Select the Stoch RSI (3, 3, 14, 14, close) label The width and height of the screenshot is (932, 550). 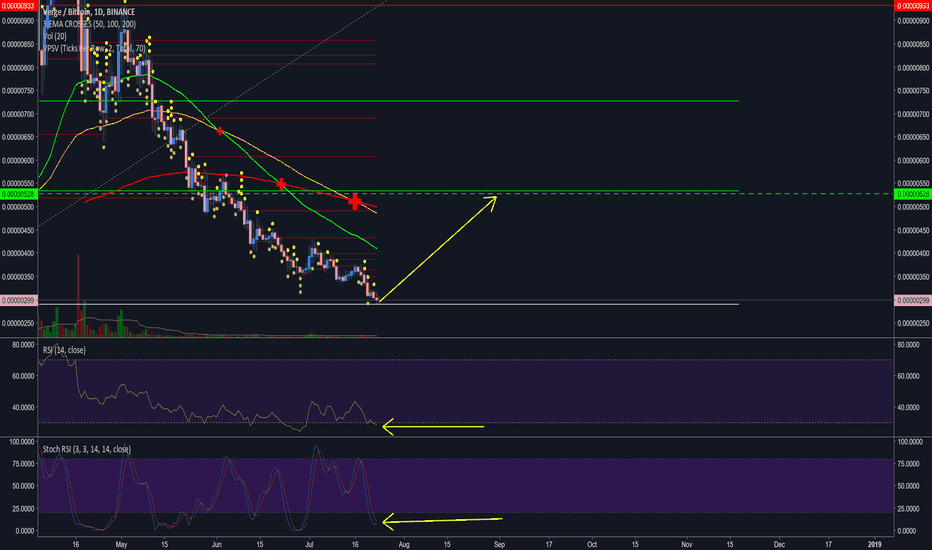pyautogui.click(x=87, y=450)
